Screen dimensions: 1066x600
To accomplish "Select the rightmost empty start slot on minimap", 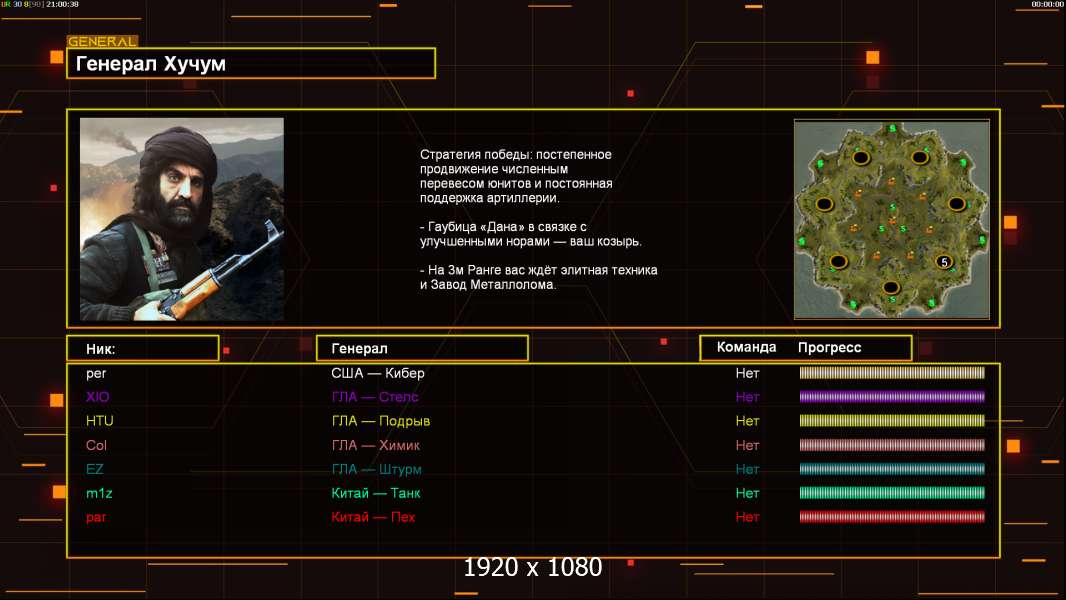I will (956, 204).
